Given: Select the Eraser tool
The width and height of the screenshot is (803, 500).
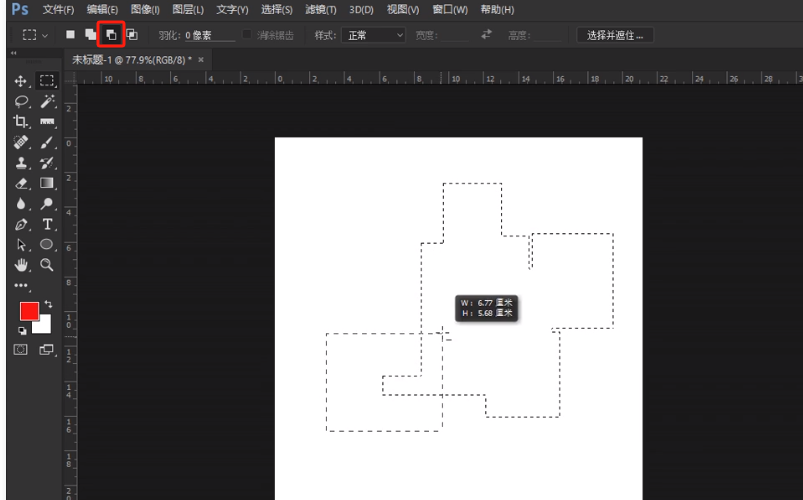Looking at the screenshot, I should (20, 183).
